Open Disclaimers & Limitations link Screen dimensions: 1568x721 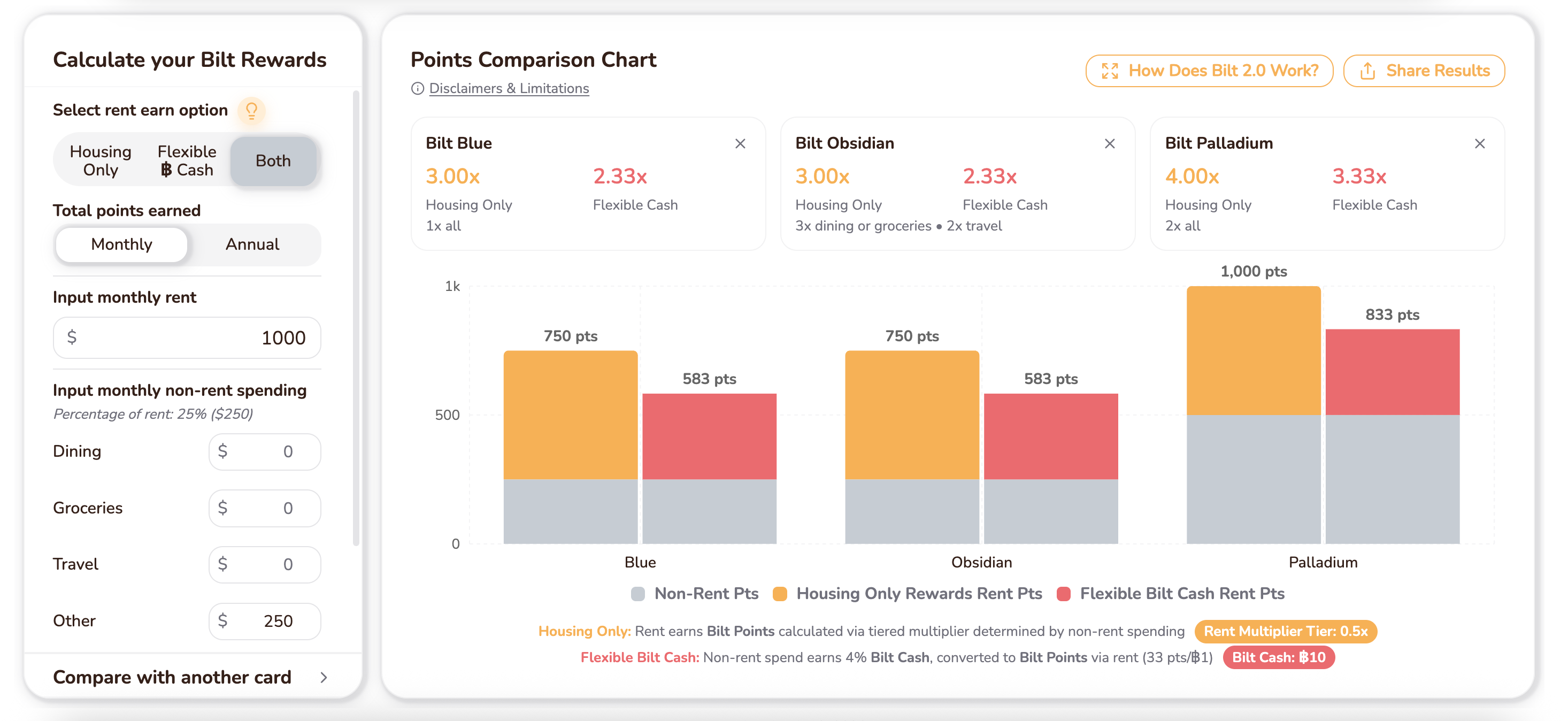click(509, 89)
